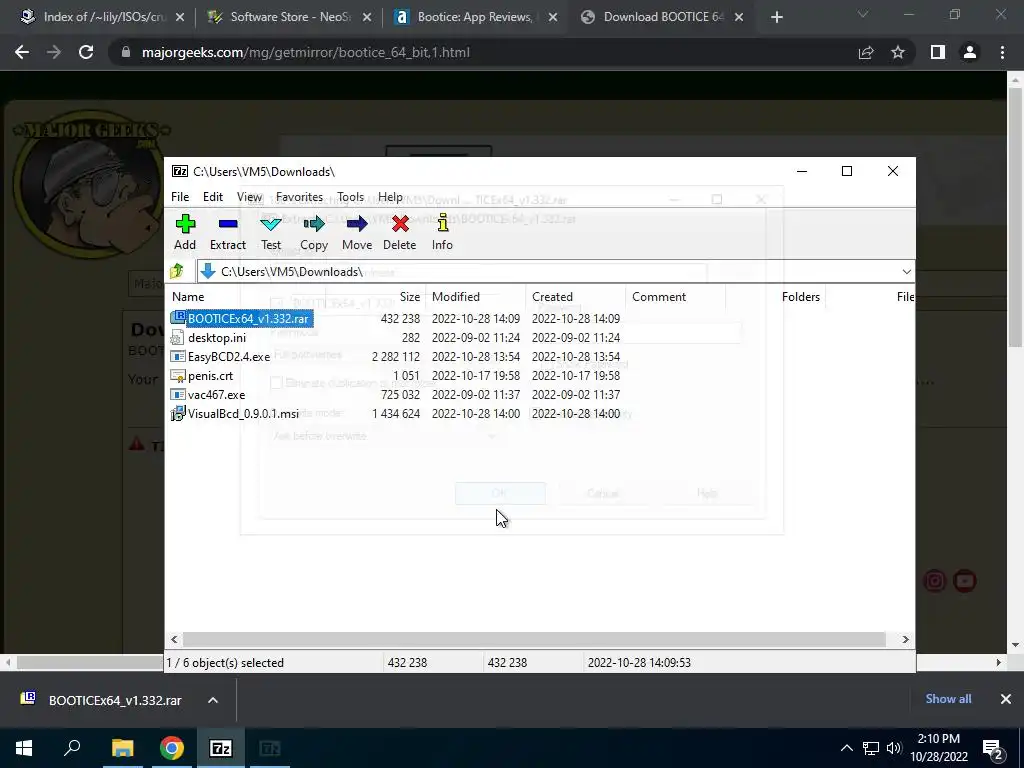Open a new Chrome tab

(x=776, y=18)
